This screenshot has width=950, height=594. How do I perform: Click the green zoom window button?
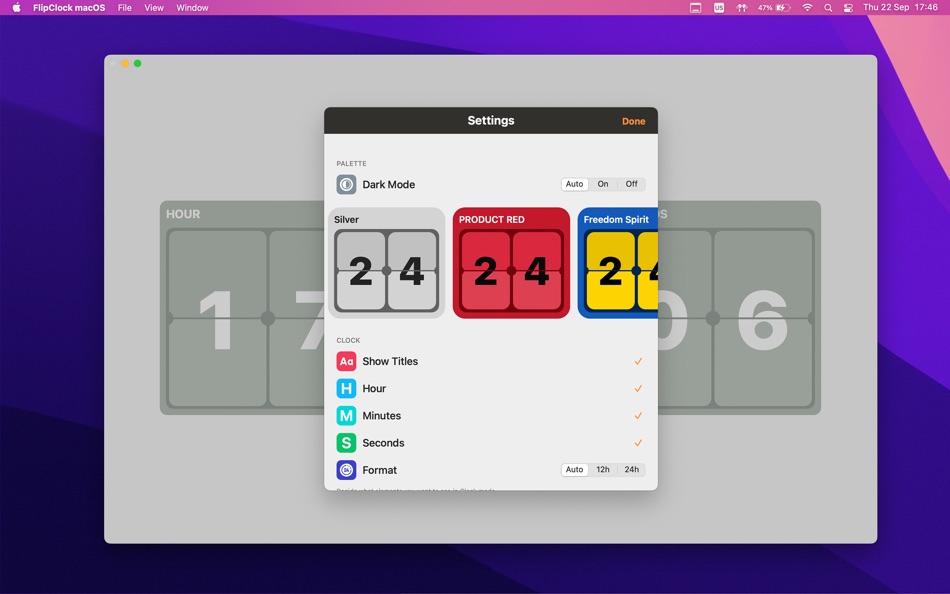tap(138, 63)
